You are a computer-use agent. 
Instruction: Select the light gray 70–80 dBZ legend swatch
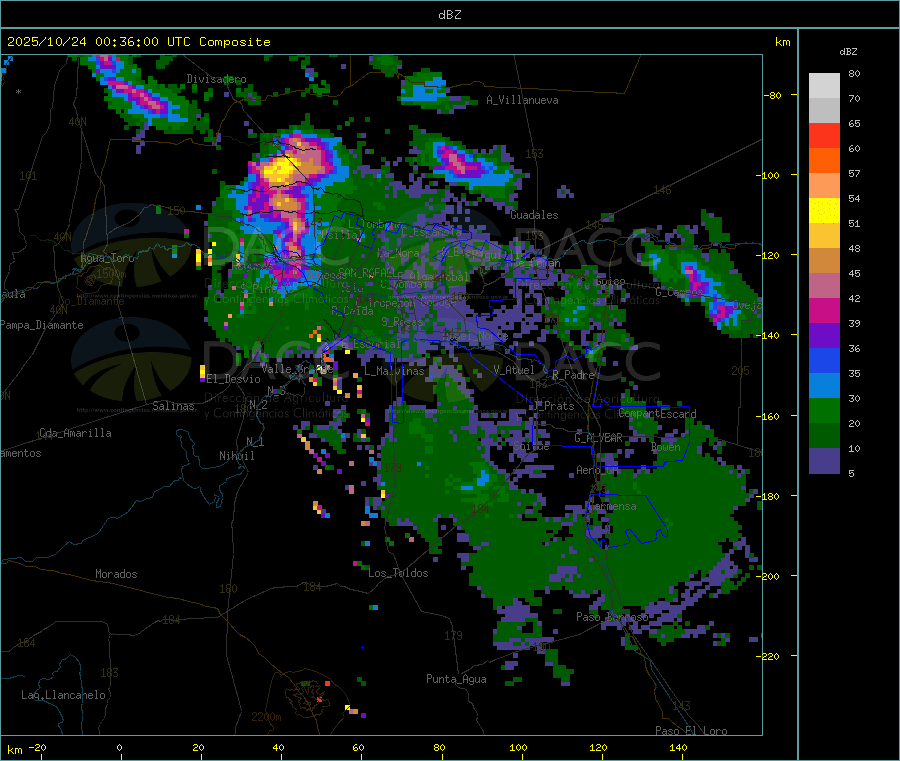tap(824, 86)
